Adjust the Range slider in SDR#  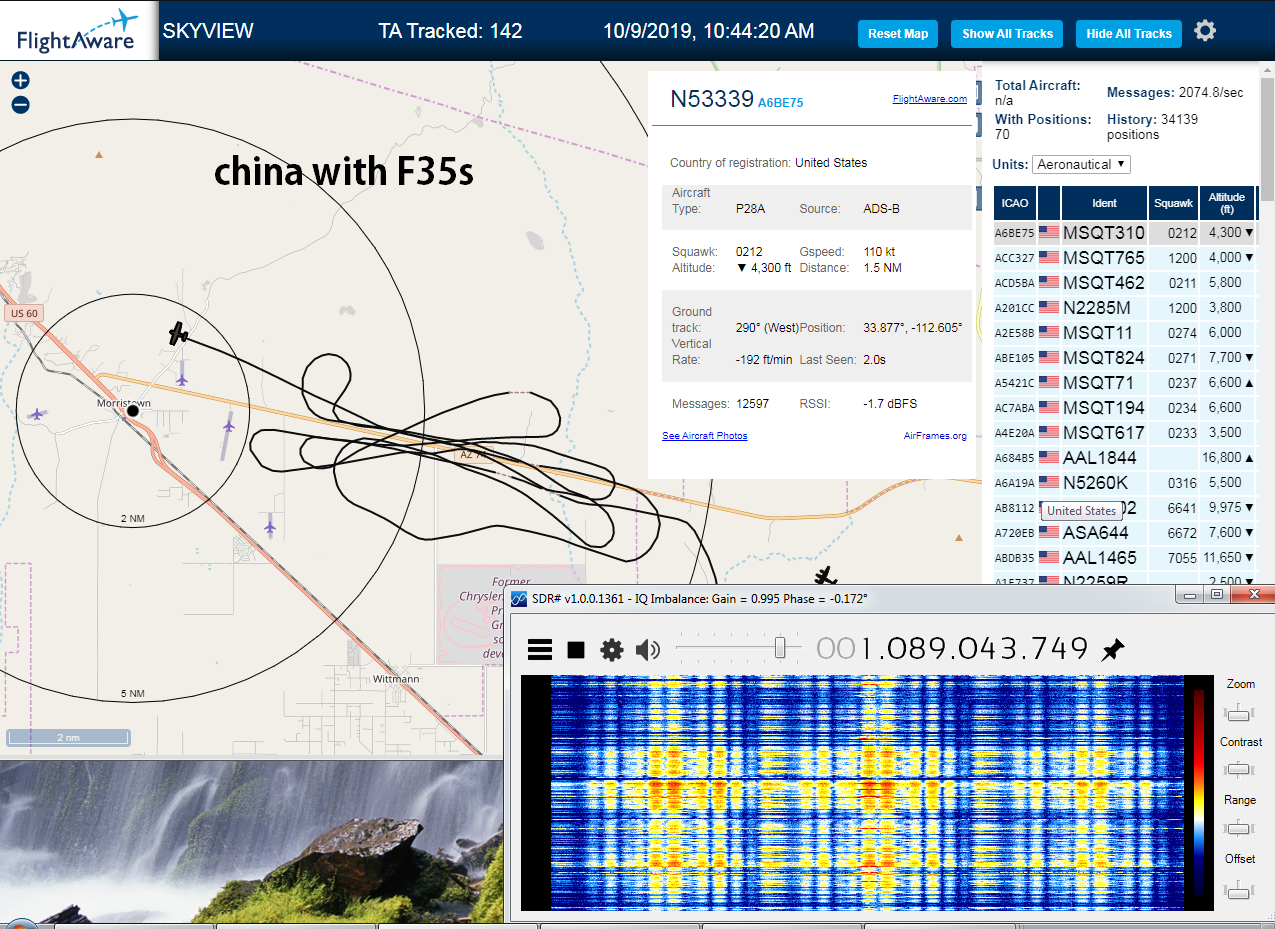coord(1240,827)
